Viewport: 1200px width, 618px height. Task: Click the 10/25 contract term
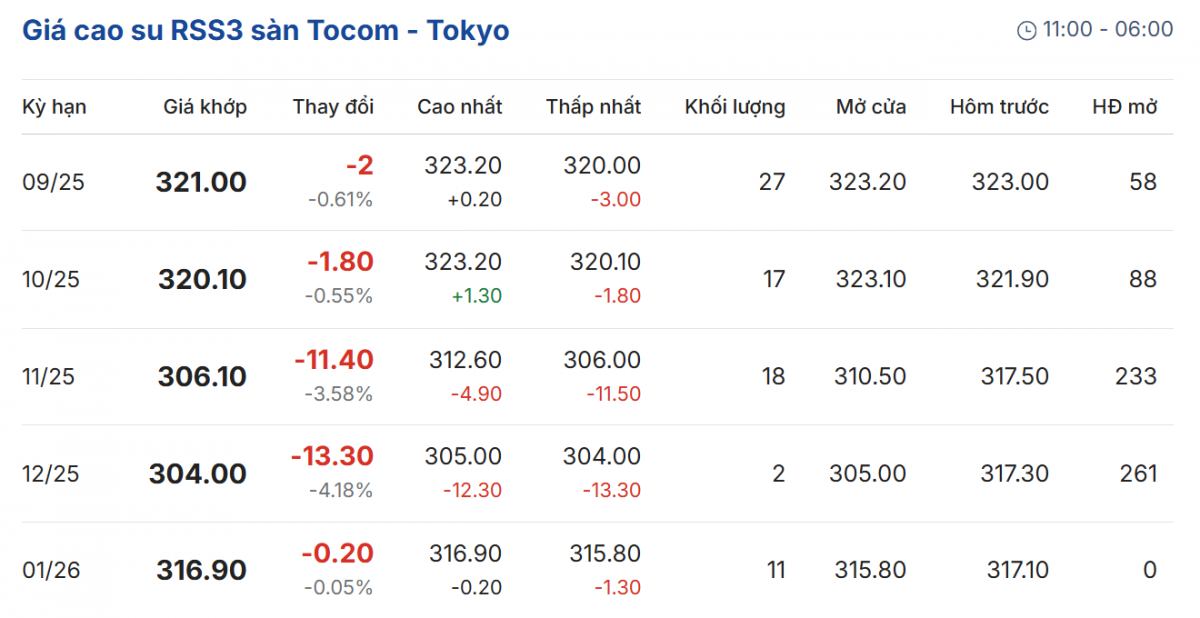[x=50, y=279]
